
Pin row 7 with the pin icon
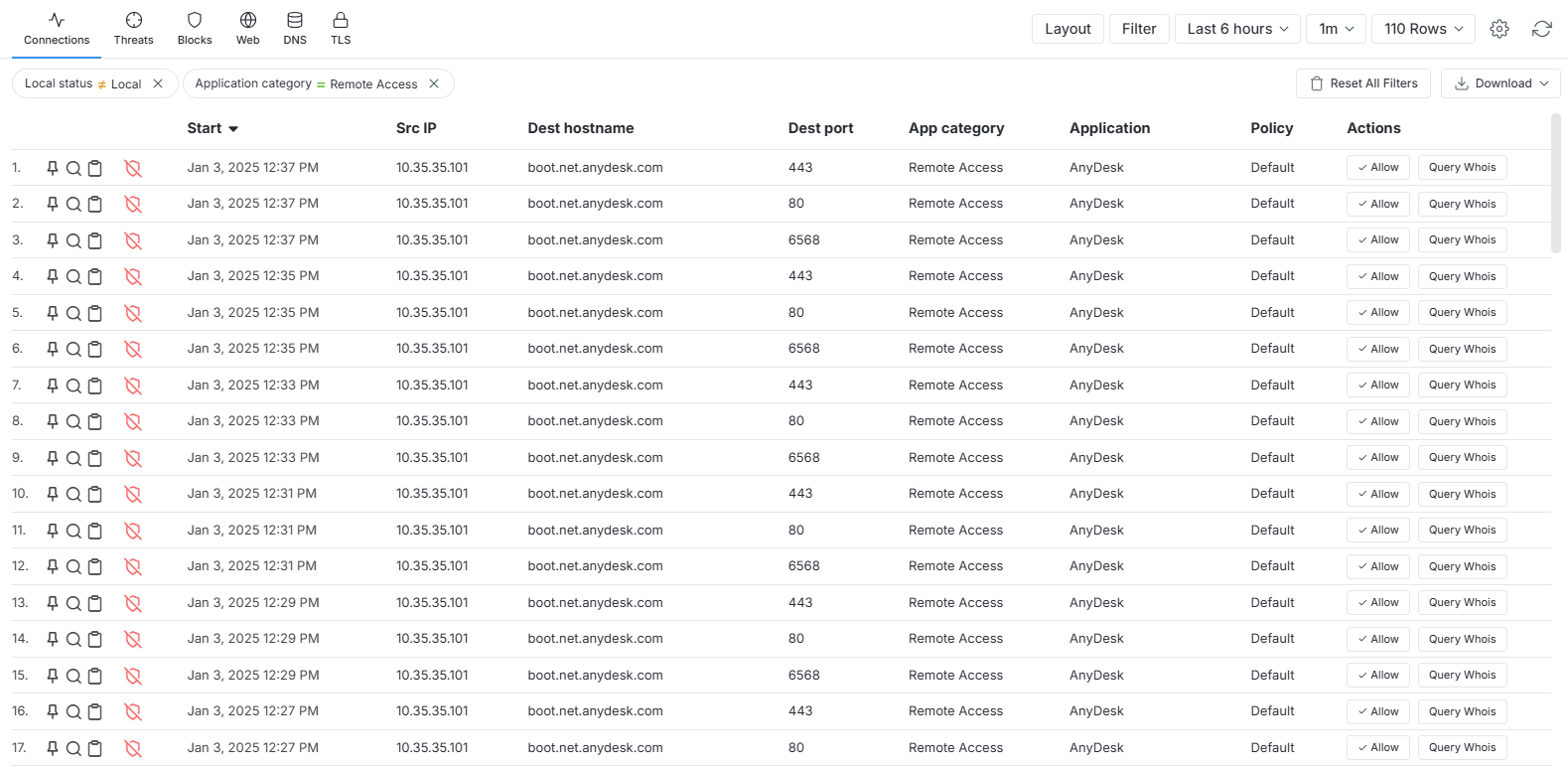(53, 385)
